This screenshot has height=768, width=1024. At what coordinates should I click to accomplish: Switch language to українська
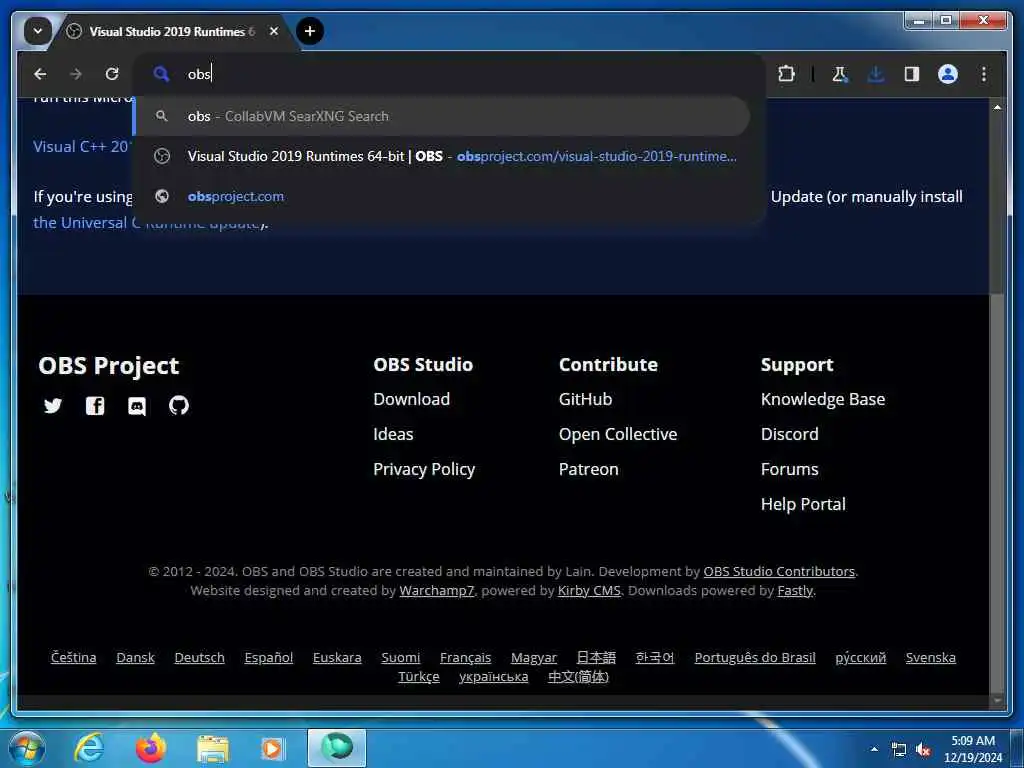[493, 677]
